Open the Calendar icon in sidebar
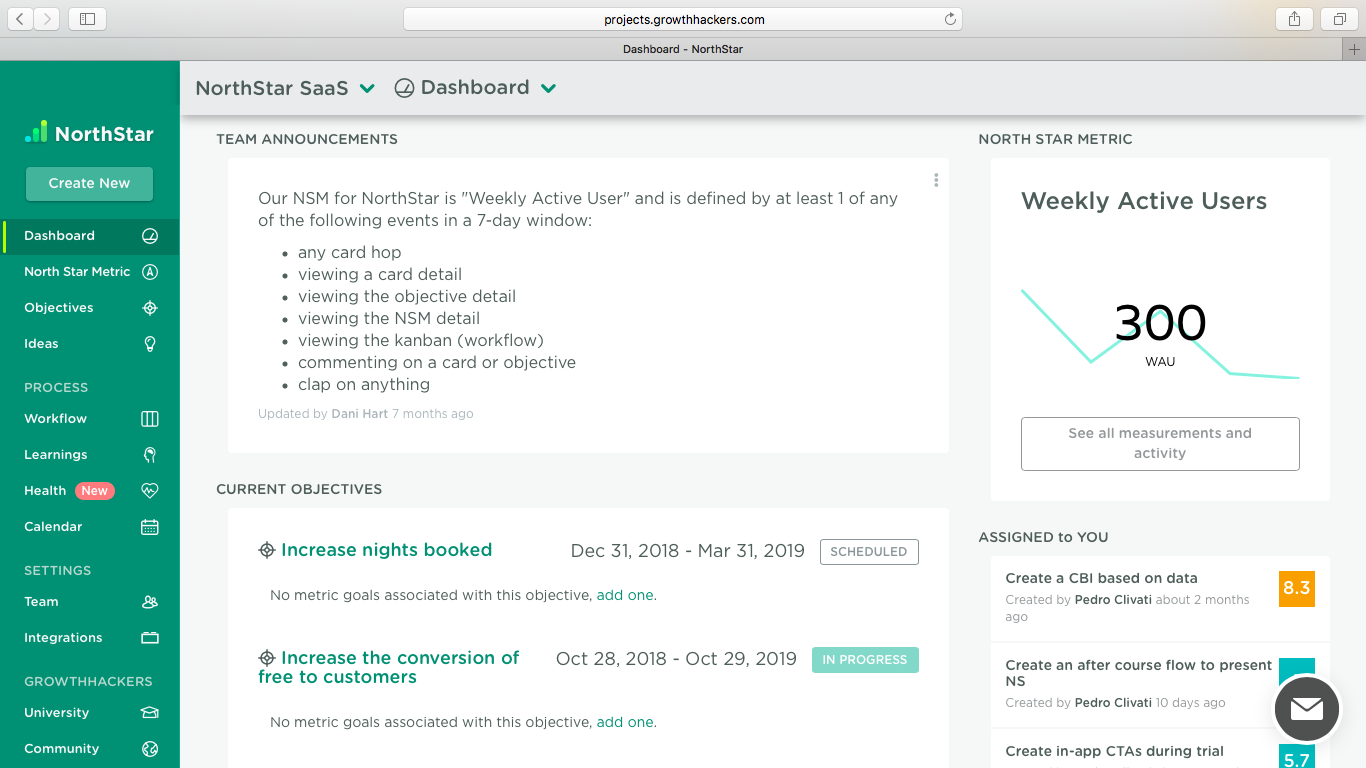Screen dimensions: 1366x768 coord(150,527)
